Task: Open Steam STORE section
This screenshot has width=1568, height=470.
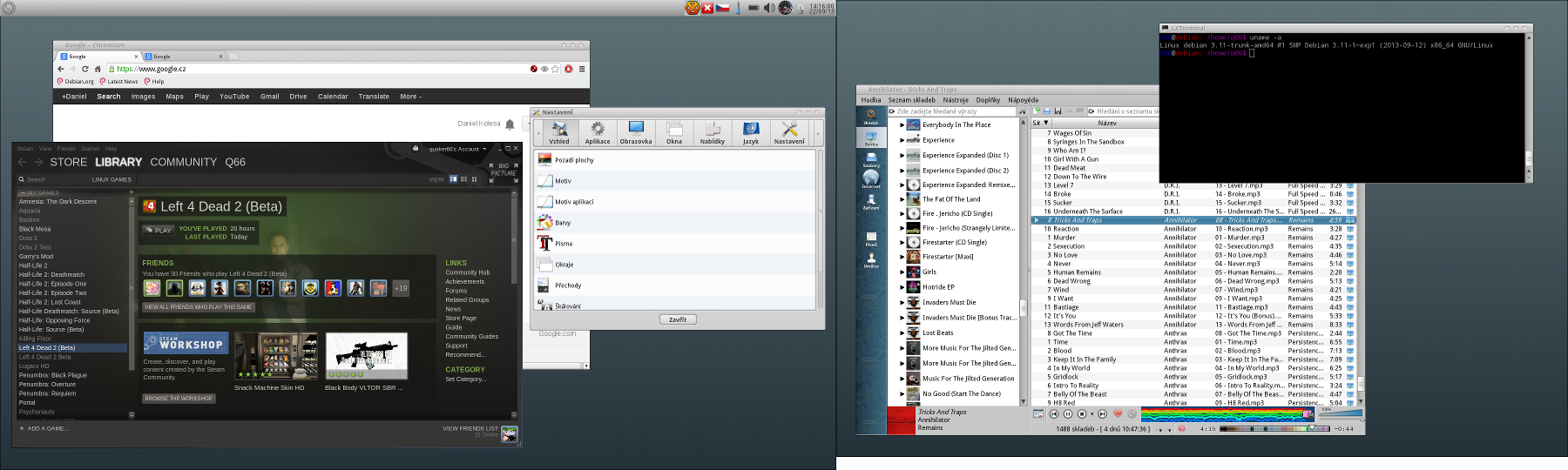Action: coord(68,162)
